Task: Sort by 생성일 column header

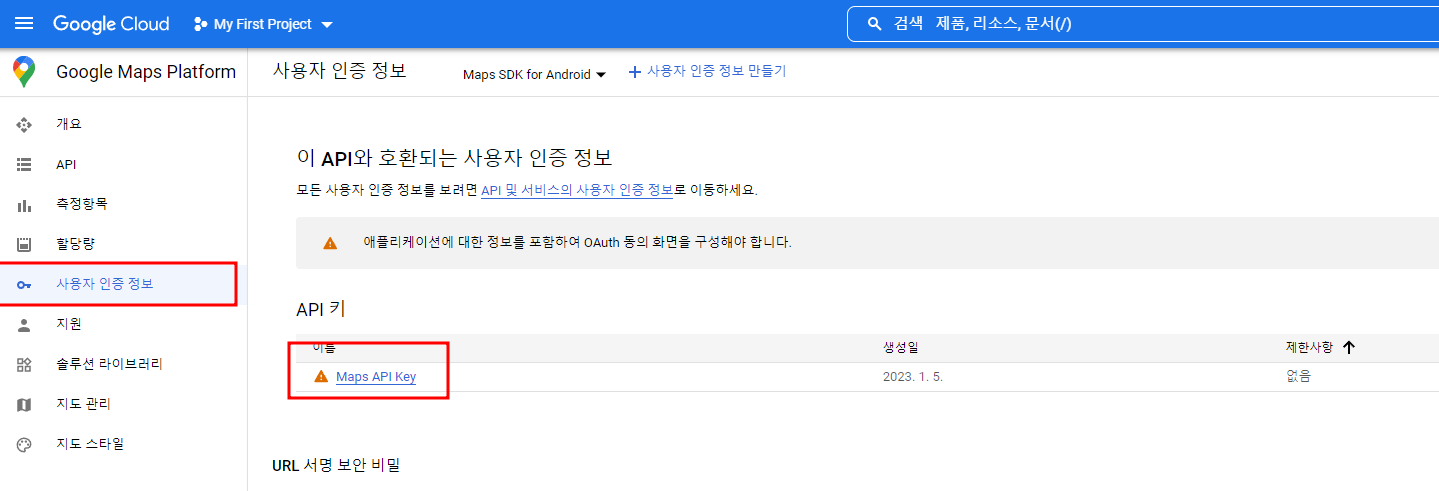Action: pyautogui.click(x=900, y=347)
